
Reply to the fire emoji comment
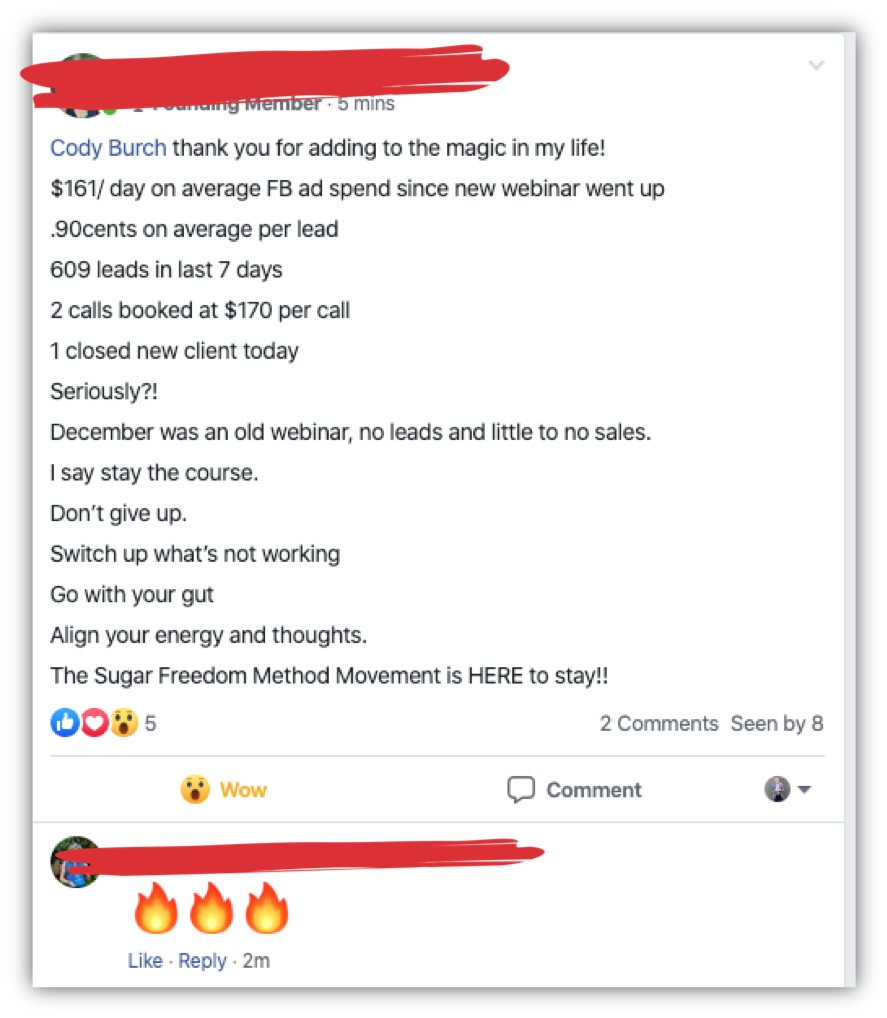[x=203, y=960]
